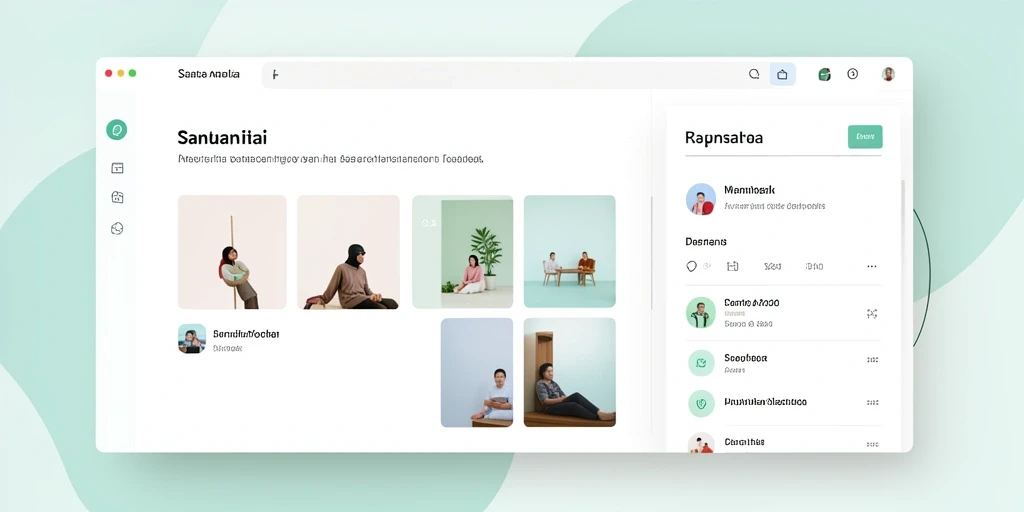1024x512 pixels.
Task: Open the three-dots menu in the Desnans row
Action: pyautogui.click(x=871, y=266)
